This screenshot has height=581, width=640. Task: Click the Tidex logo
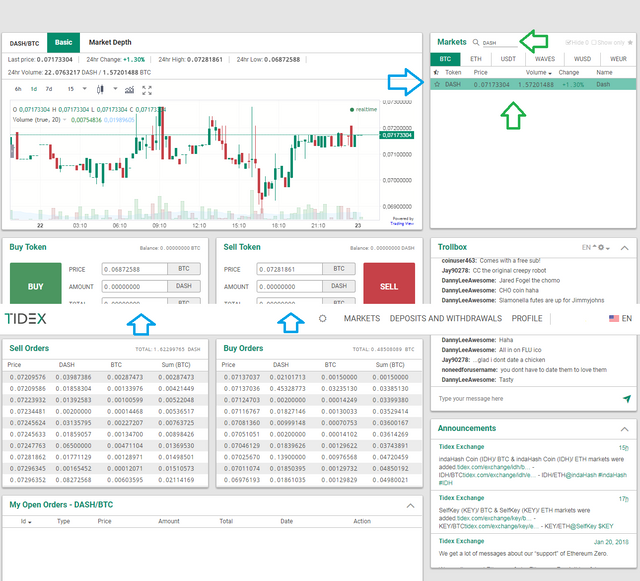point(25,318)
